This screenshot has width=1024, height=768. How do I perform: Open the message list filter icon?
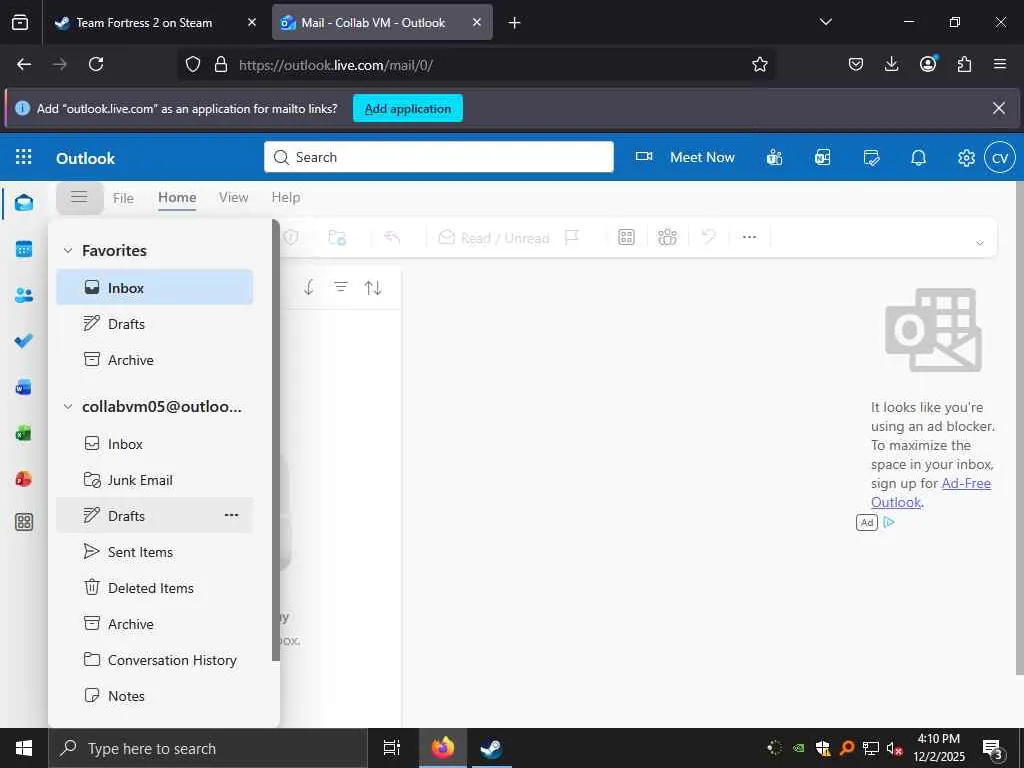point(341,287)
